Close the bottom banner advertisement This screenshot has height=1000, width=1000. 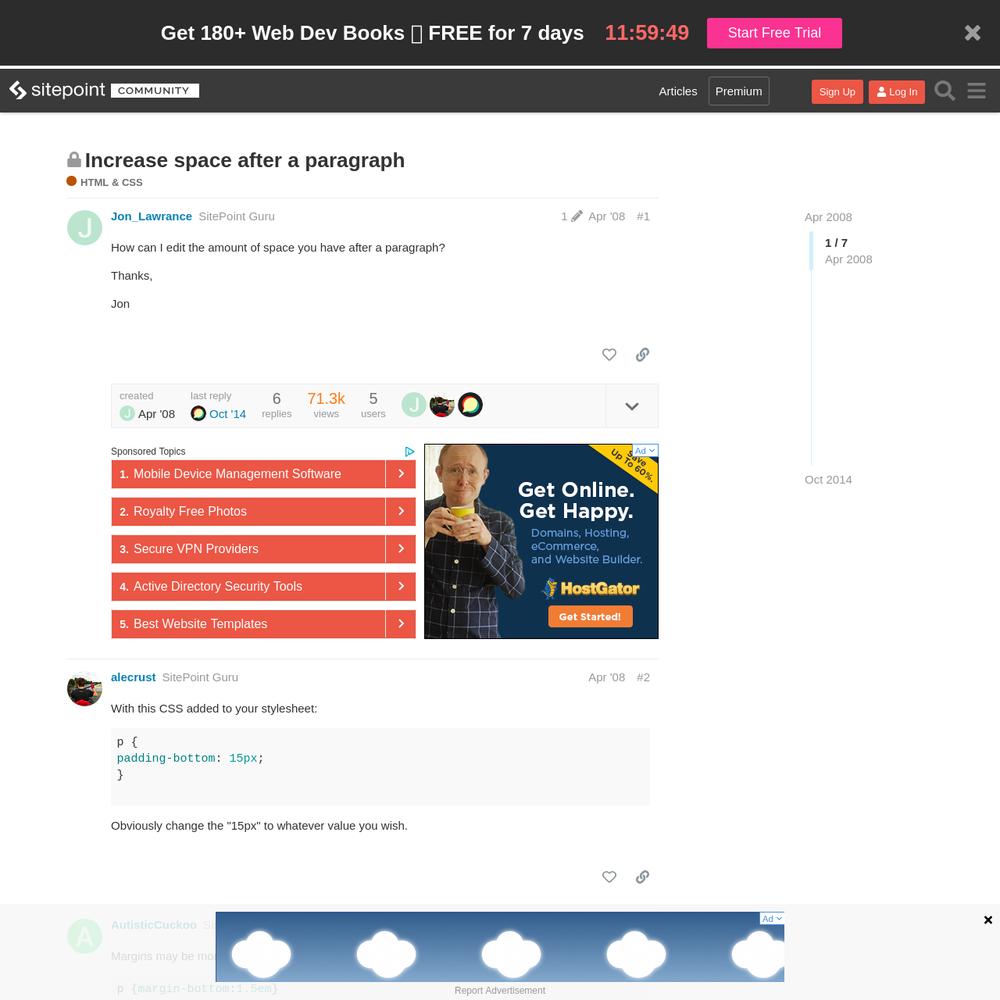click(x=988, y=920)
